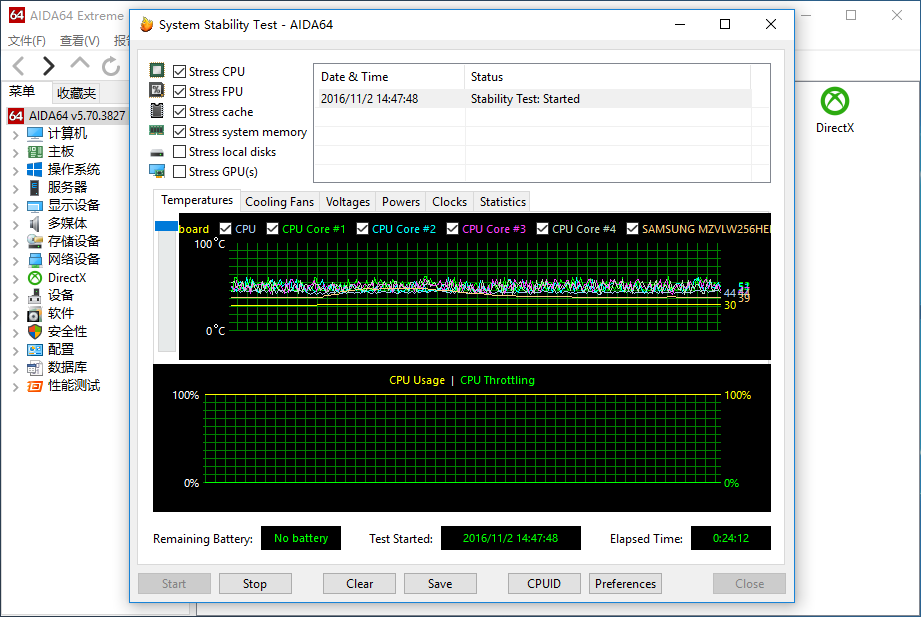Screen dimensions: 921x617
Task: Click the Stop button
Action: [x=255, y=584]
